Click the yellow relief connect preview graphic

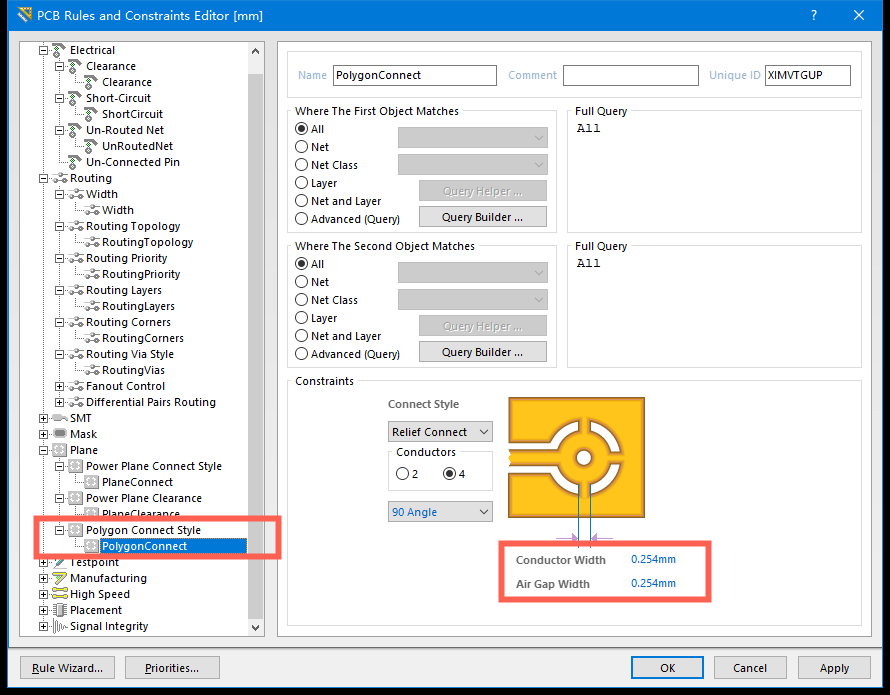[x=576, y=457]
